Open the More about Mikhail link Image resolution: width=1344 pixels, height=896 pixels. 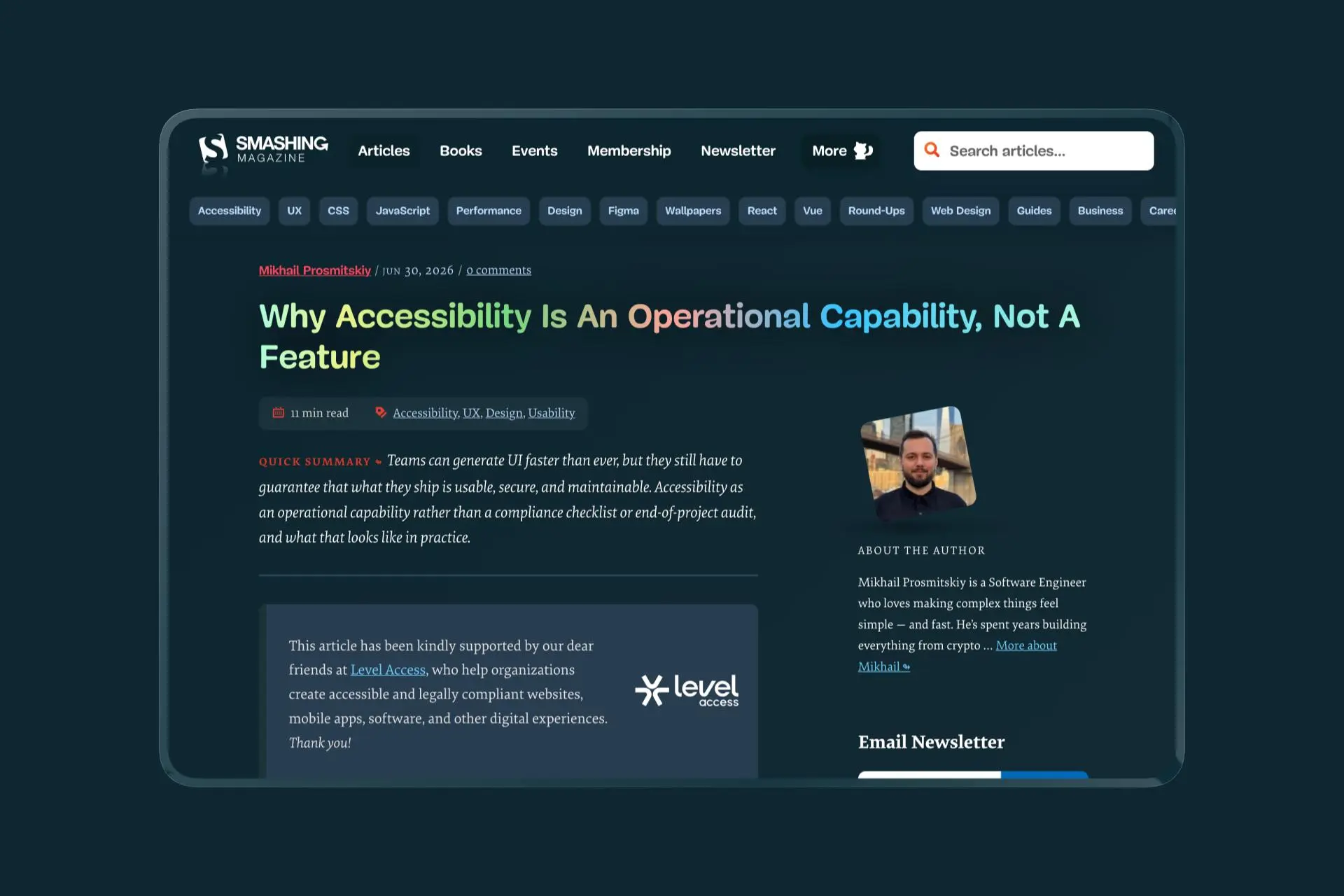pos(958,656)
